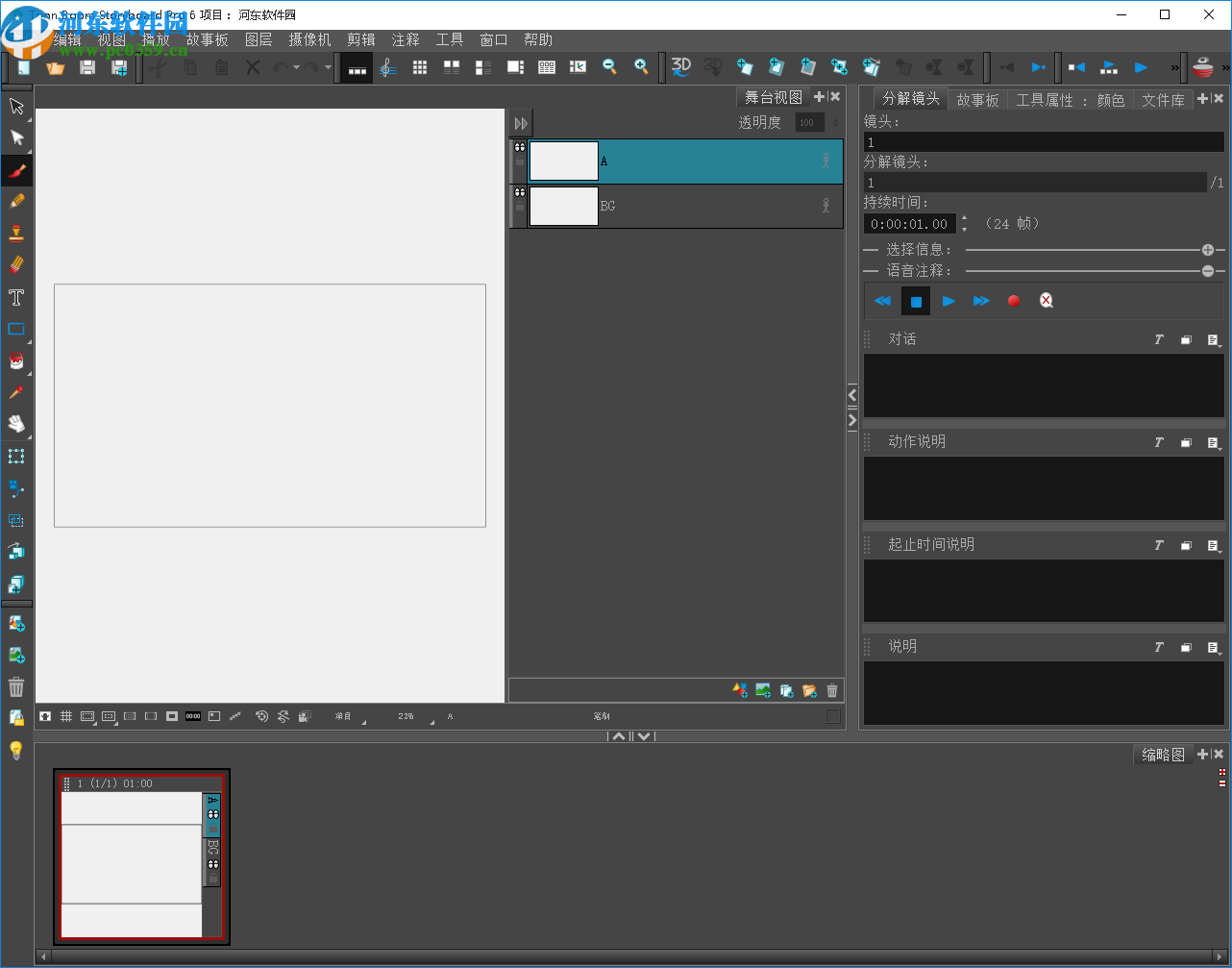Click the trash icon to delete selected layer
The image size is (1232, 968).
pyautogui.click(x=831, y=690)
